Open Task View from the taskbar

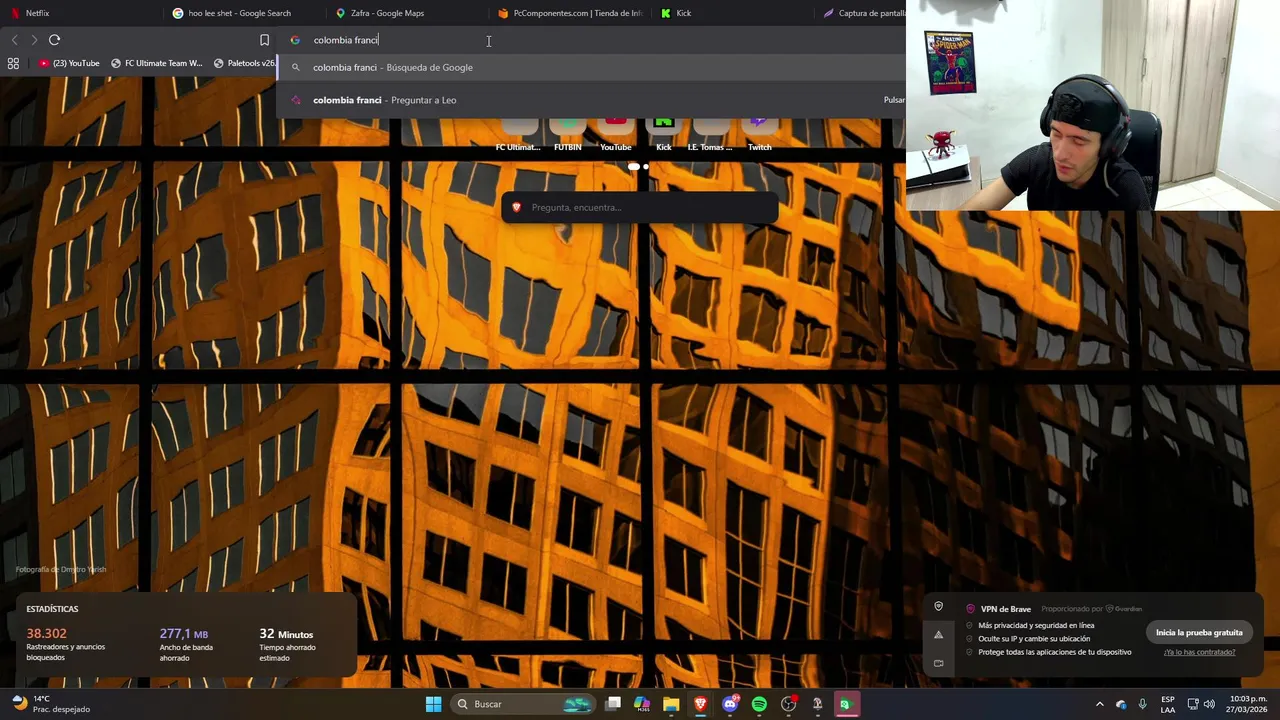click(613, 704)
